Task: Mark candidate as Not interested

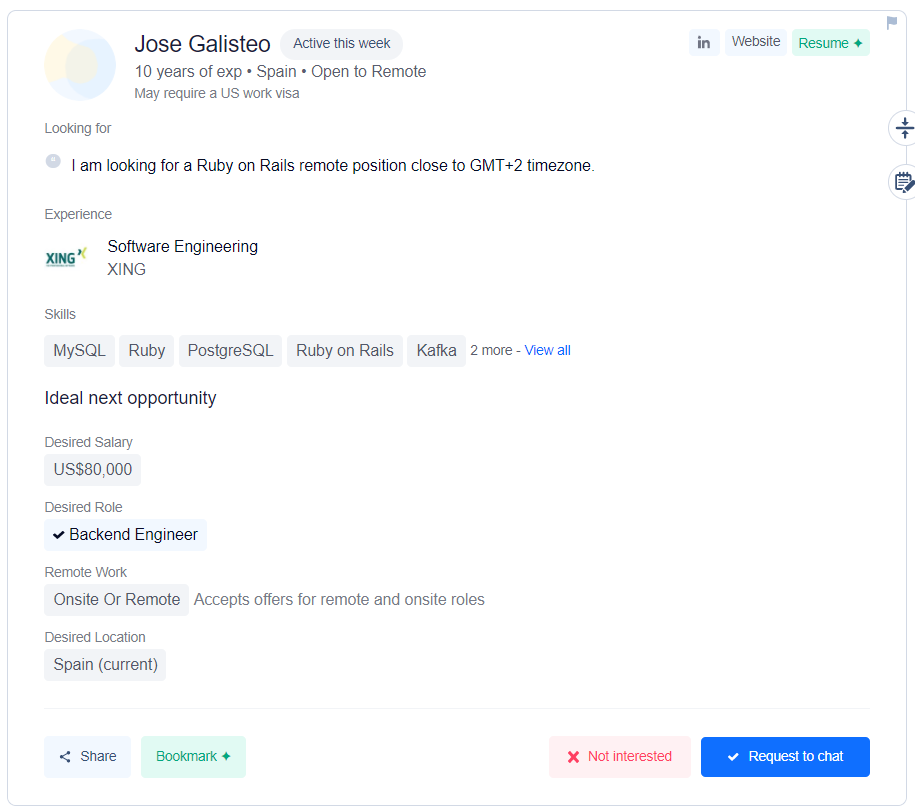Action: (619, 757)
